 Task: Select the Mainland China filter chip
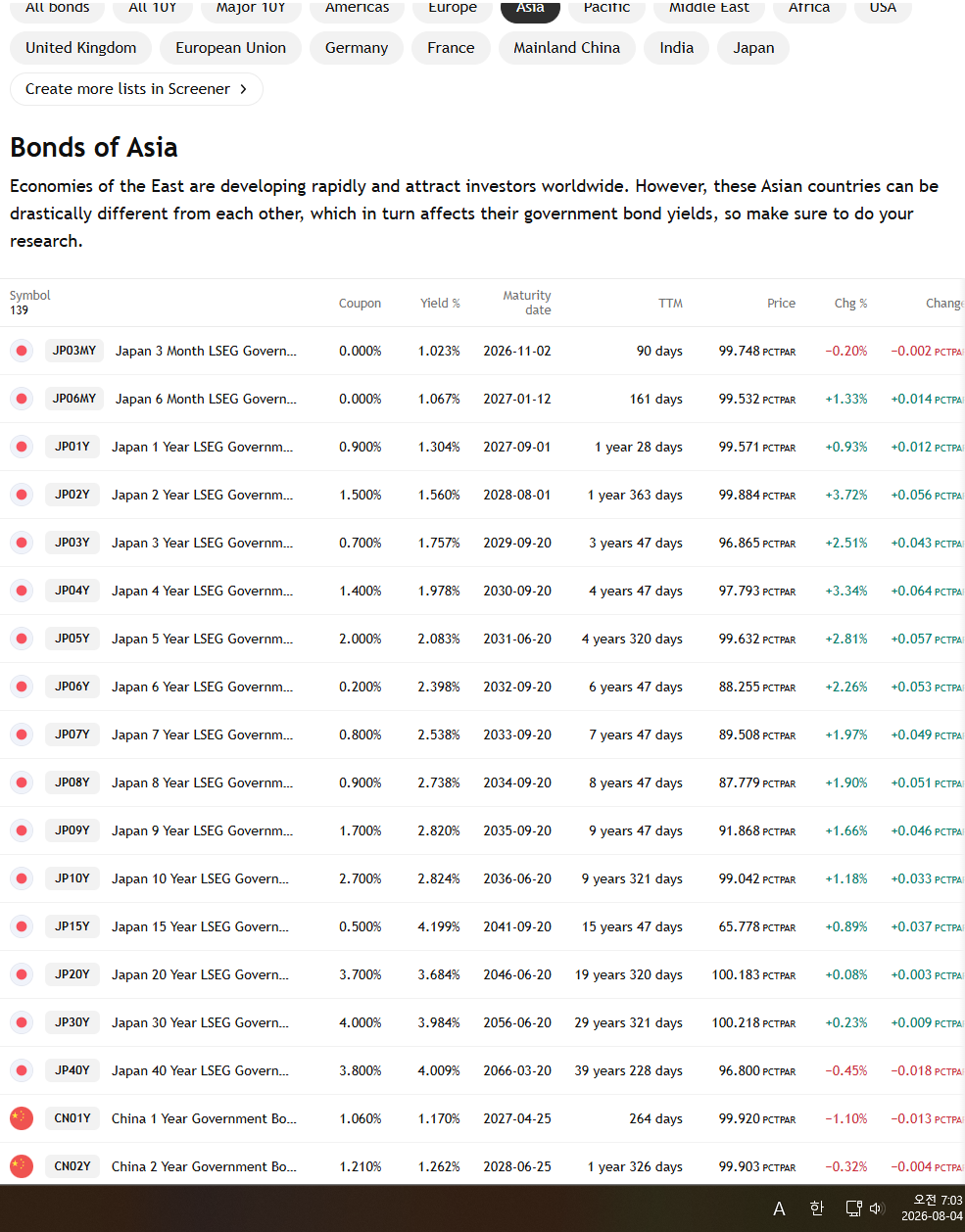pos(567,48)
